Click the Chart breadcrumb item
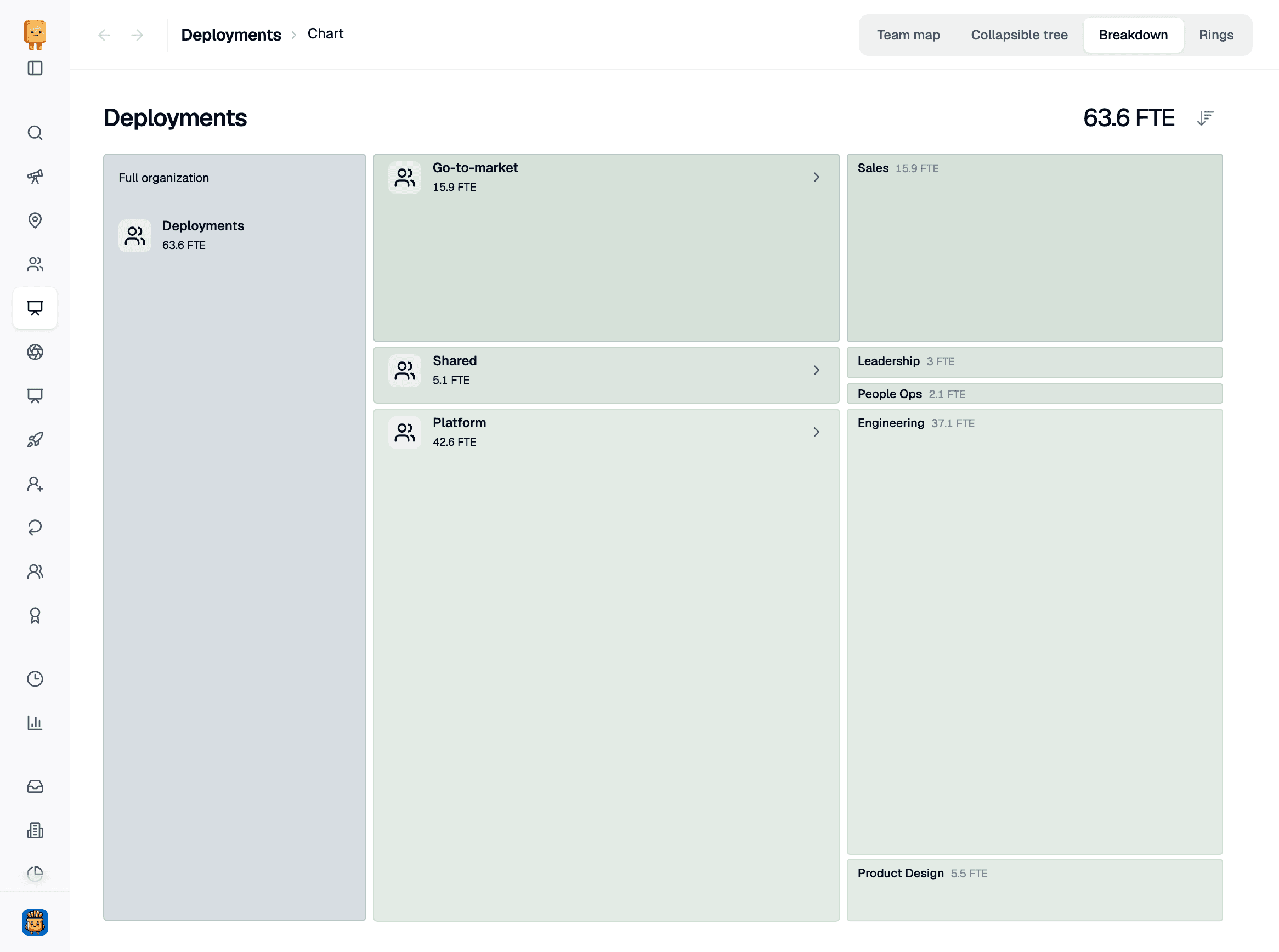1279x952 pixels. click(326, 34)
